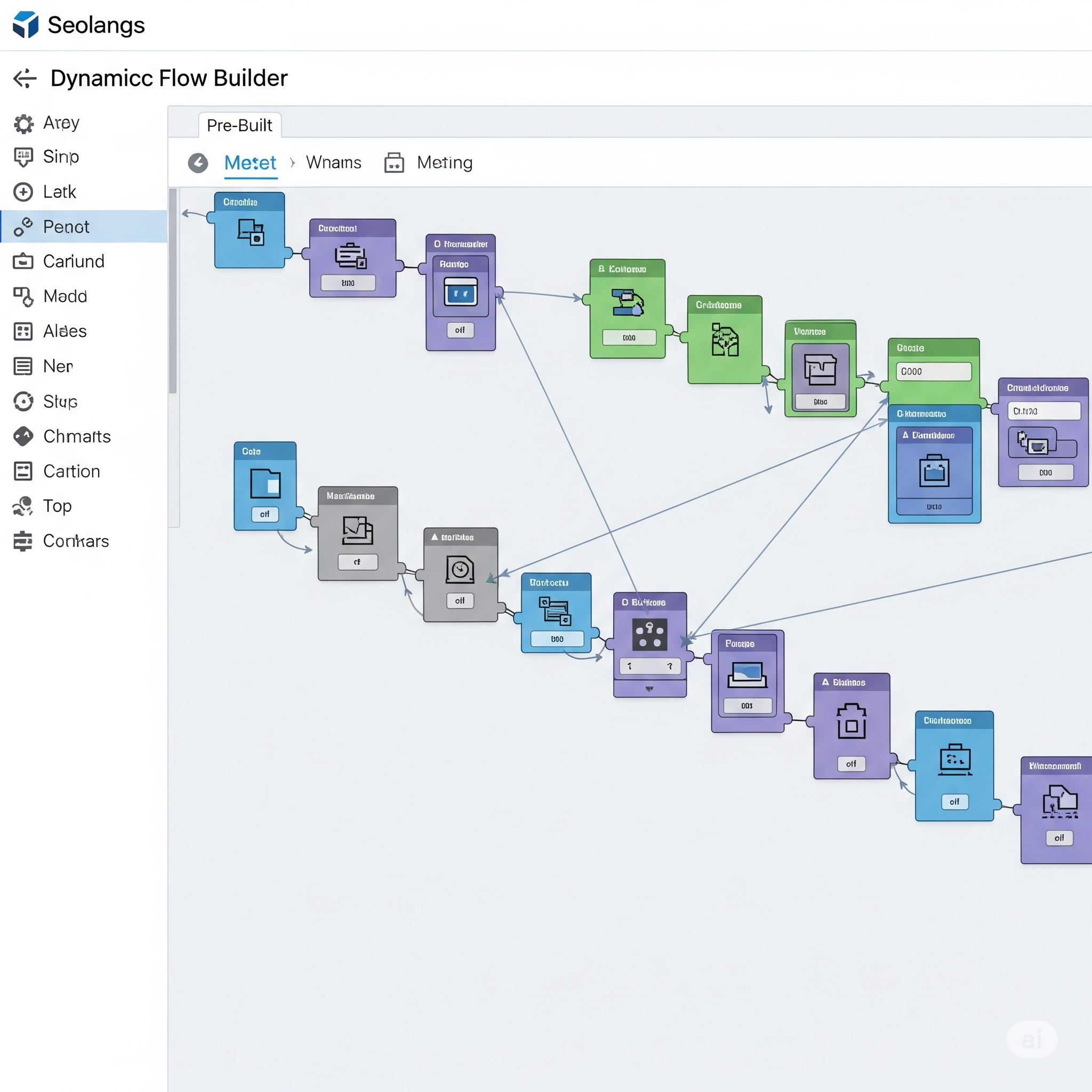Click the back arrow beside Dynamicc Flow Builder
This screenshot has height=1092, width=1092.
(x=25, y=78)
